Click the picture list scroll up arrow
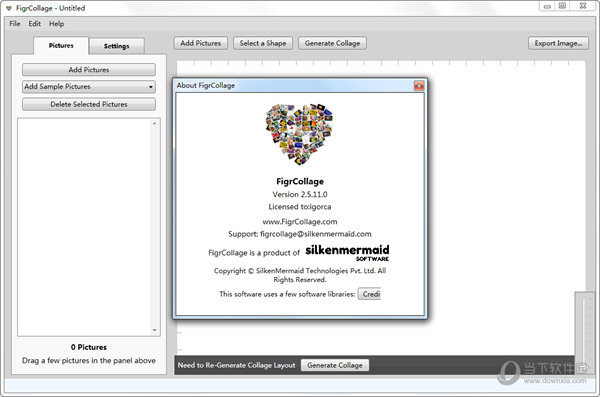The image size is (600, 397). point(154,124)
